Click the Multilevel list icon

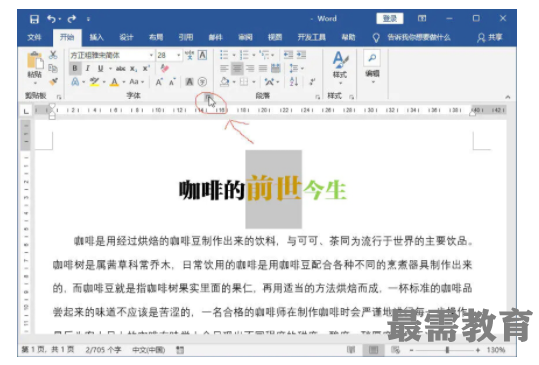coord(264,55)
